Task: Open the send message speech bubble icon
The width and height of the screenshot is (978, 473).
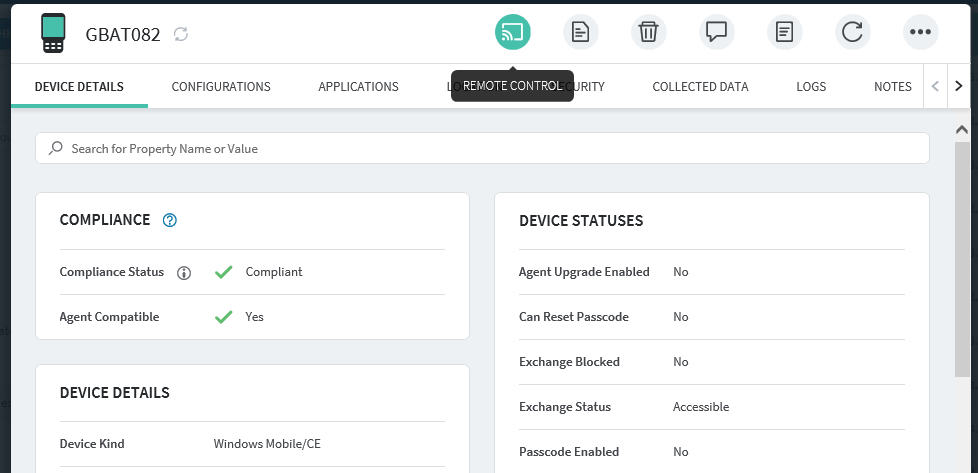Action: pyautogui.click(x=716, y=32)
